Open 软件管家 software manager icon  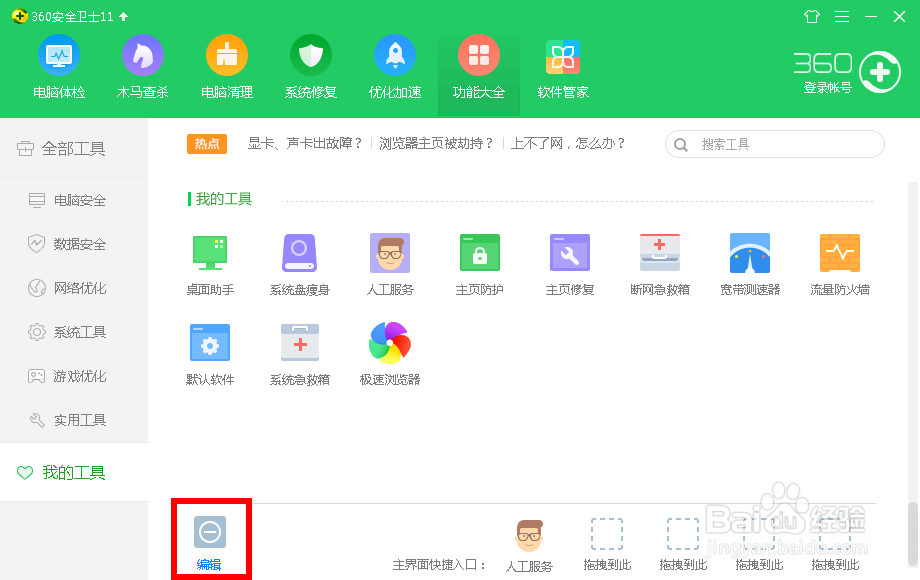563,57
